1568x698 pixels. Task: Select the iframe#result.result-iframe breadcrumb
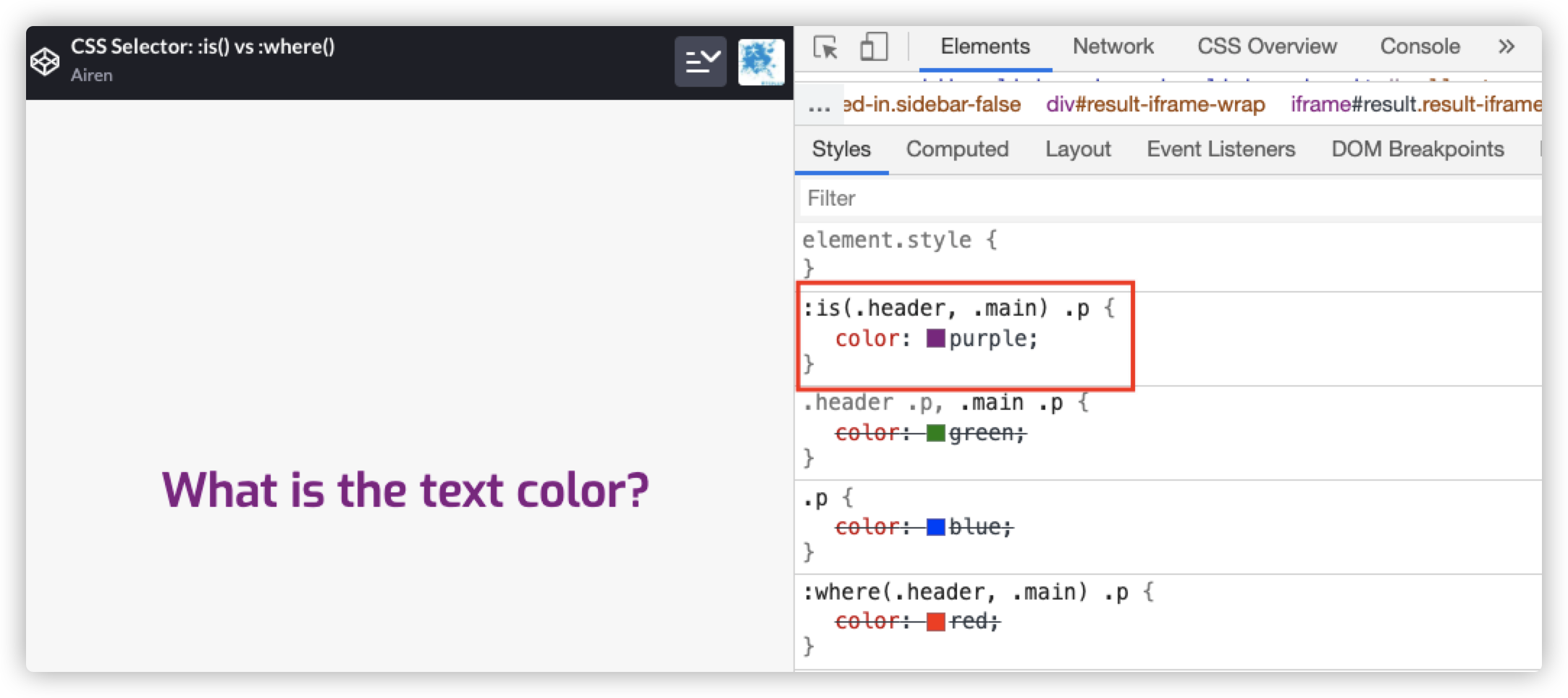1415,105
